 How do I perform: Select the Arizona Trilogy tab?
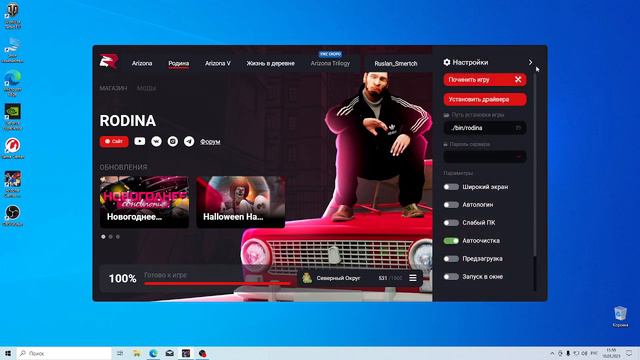330,63
